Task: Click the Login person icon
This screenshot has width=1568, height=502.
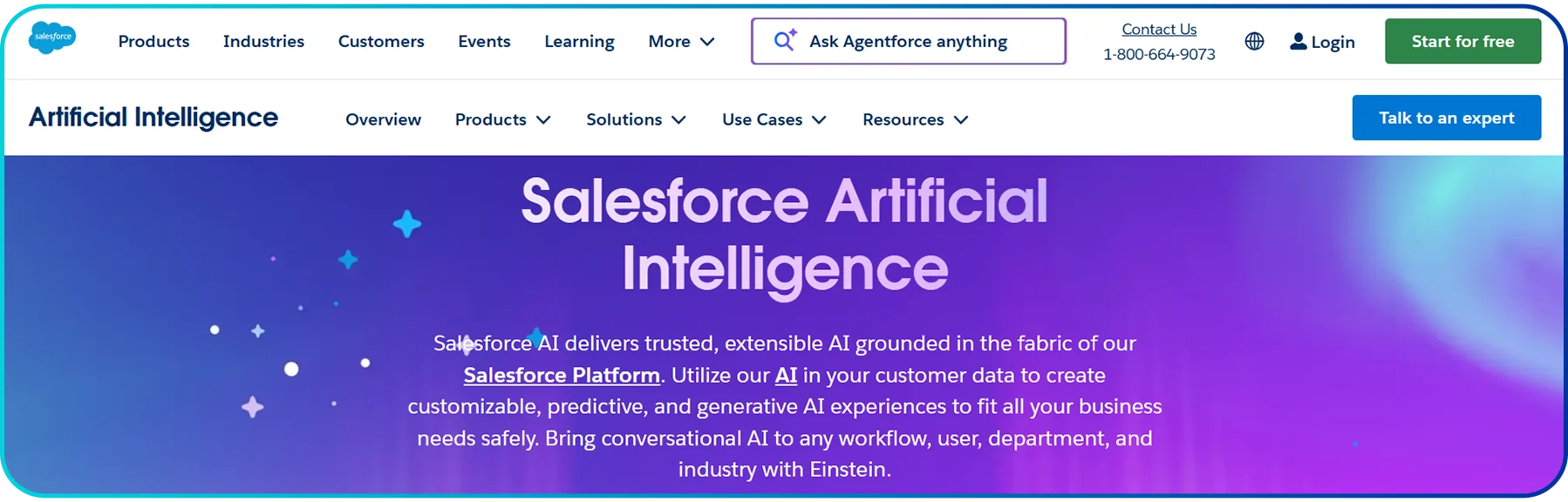Action: tap(1299, 40)
